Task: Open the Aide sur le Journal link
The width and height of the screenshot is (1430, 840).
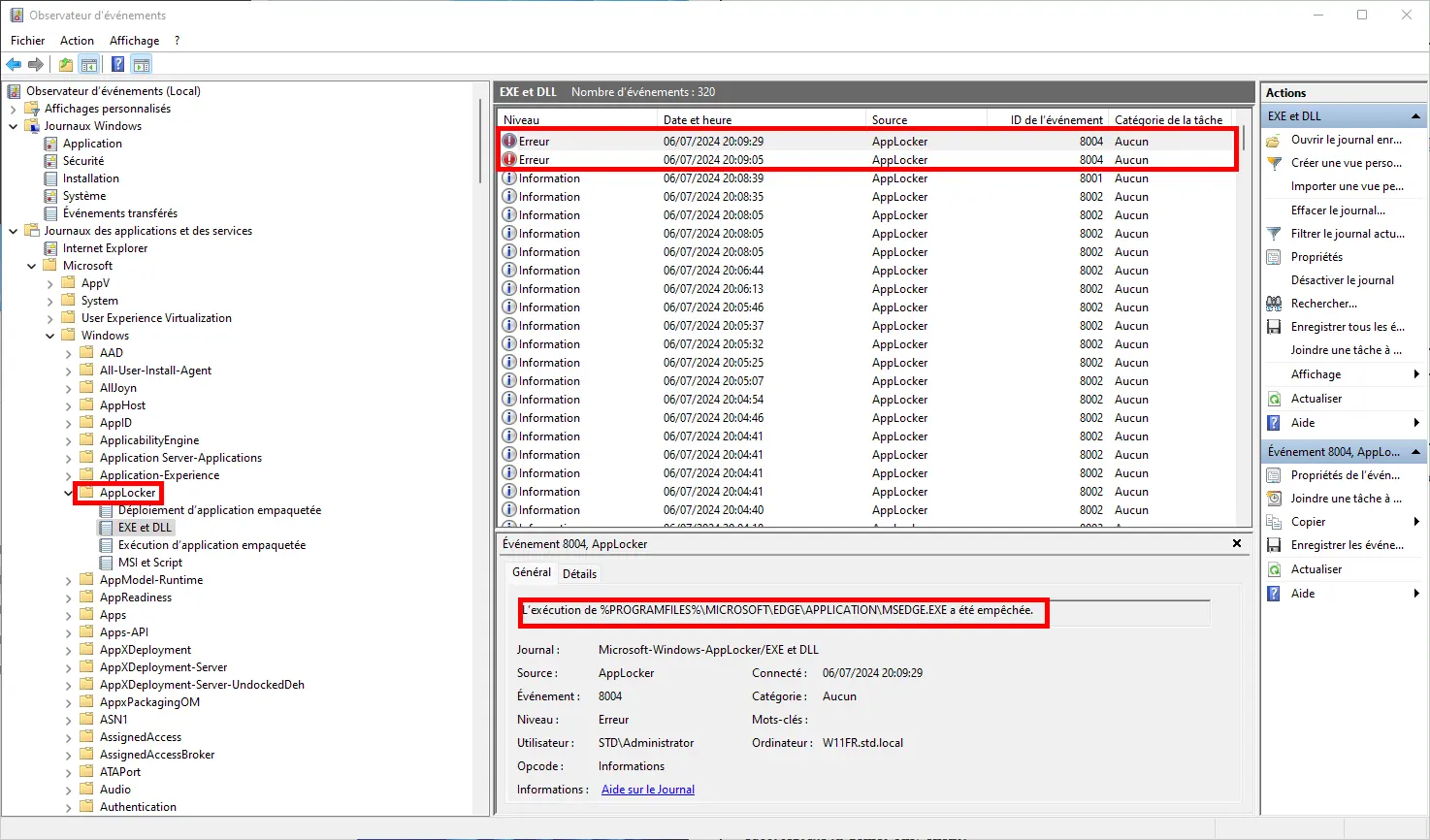Action: click(647, 790)
